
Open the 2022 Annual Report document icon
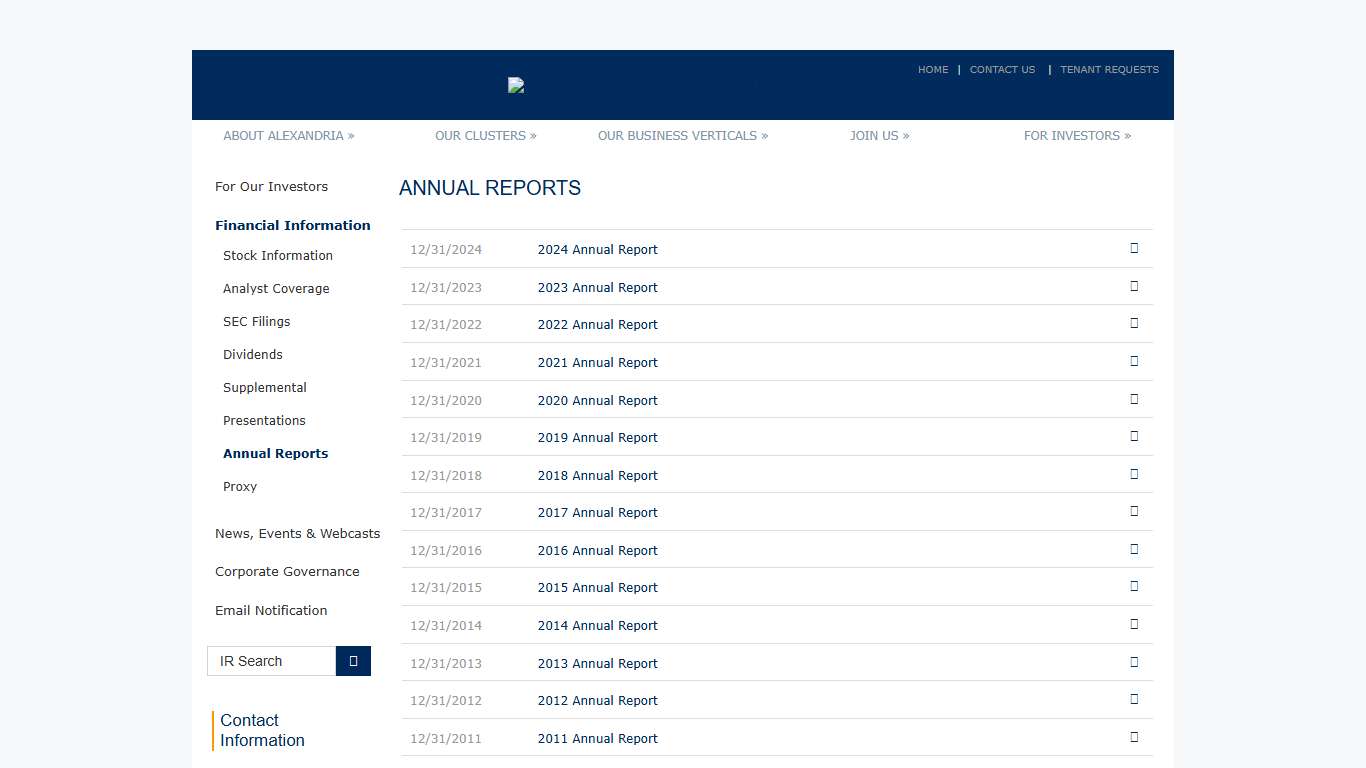click(x=1134, y=323)
